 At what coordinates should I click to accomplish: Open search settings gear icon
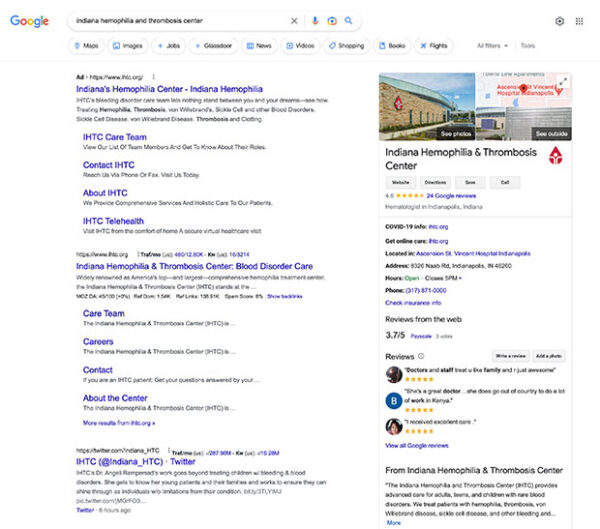click(x=559, y=21)
